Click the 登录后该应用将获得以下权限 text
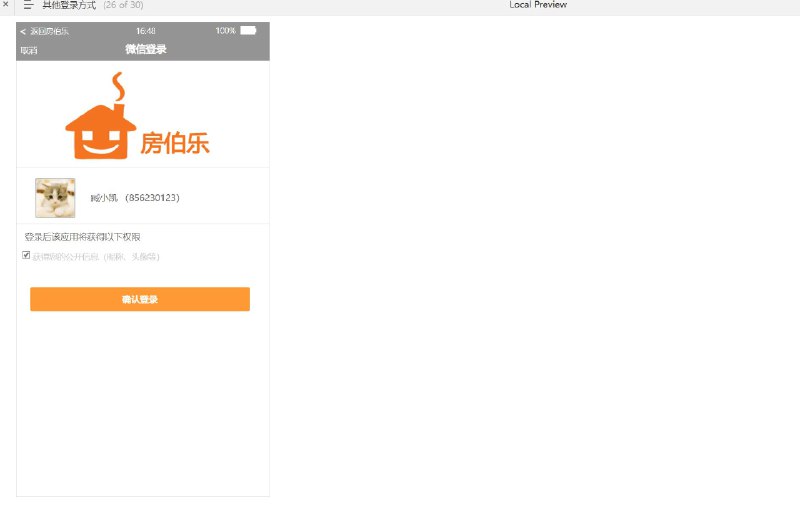Viewport: 800px width, 526px height. coord(82,237)
